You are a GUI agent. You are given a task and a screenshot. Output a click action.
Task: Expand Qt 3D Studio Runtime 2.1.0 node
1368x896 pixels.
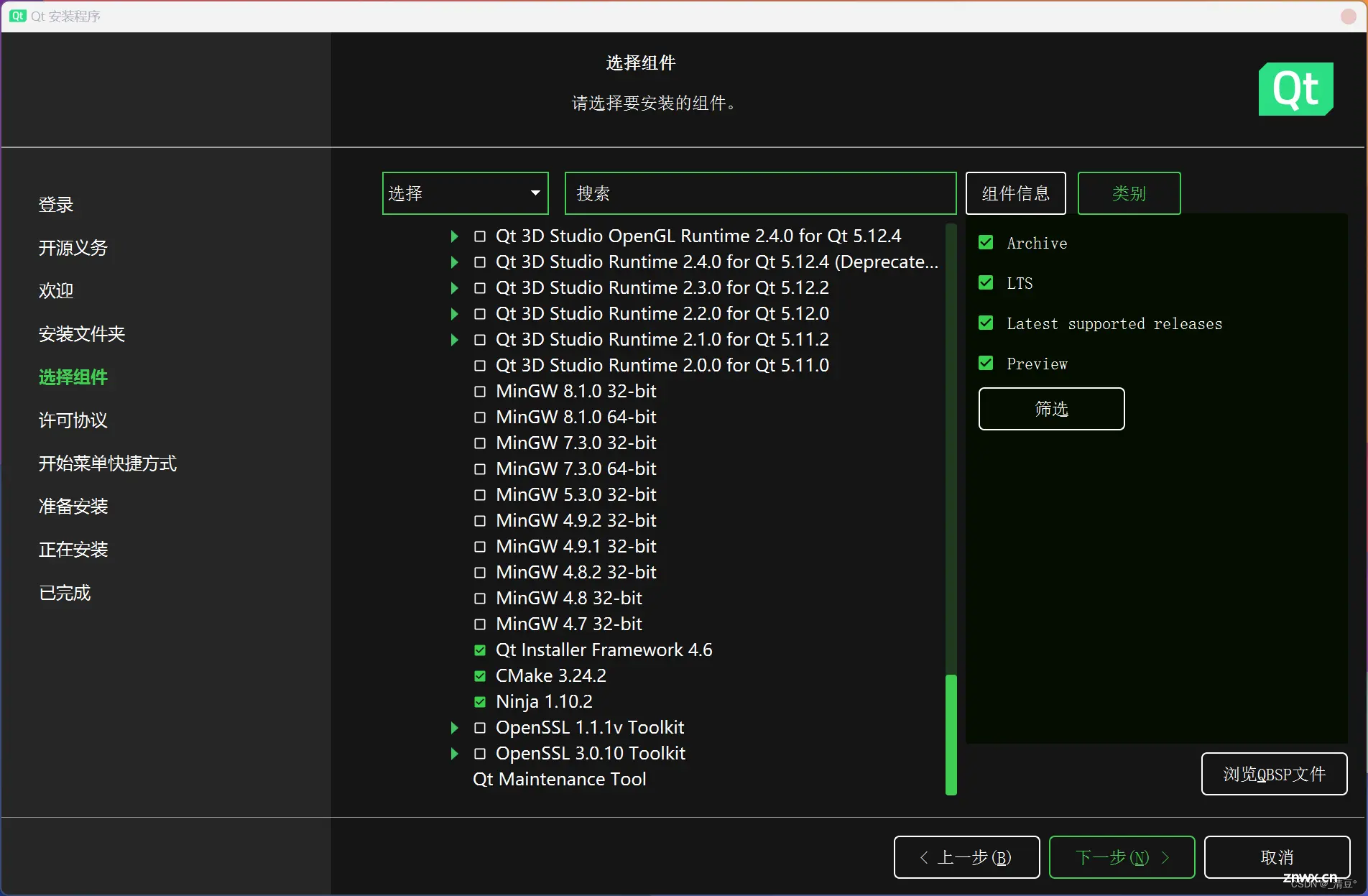click(454, 340)
